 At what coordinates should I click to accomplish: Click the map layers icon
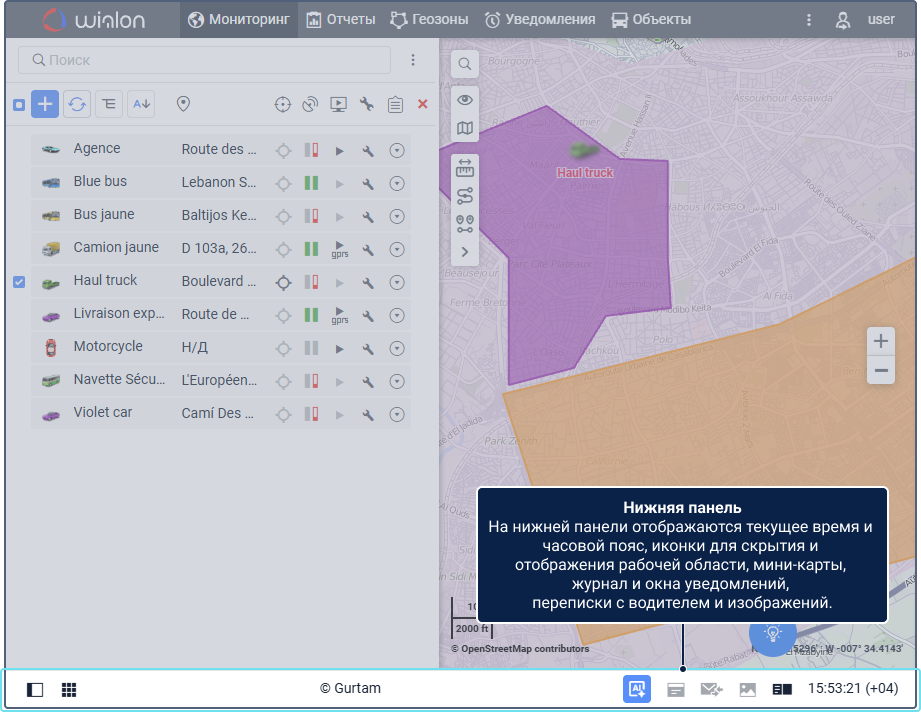tap(465, 127)
